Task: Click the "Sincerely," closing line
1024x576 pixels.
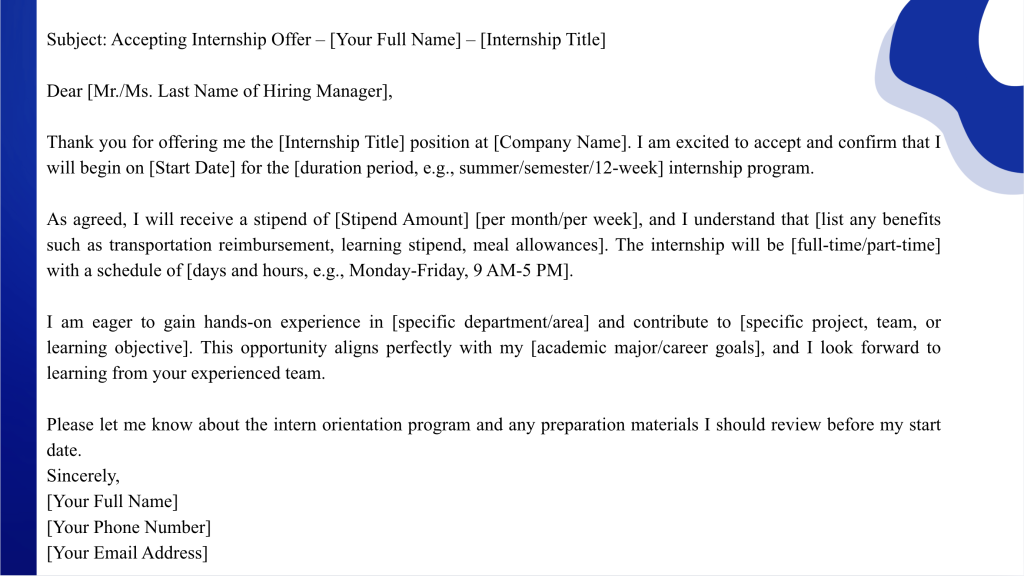Action: pyautogui.click(x=83, y=476)
